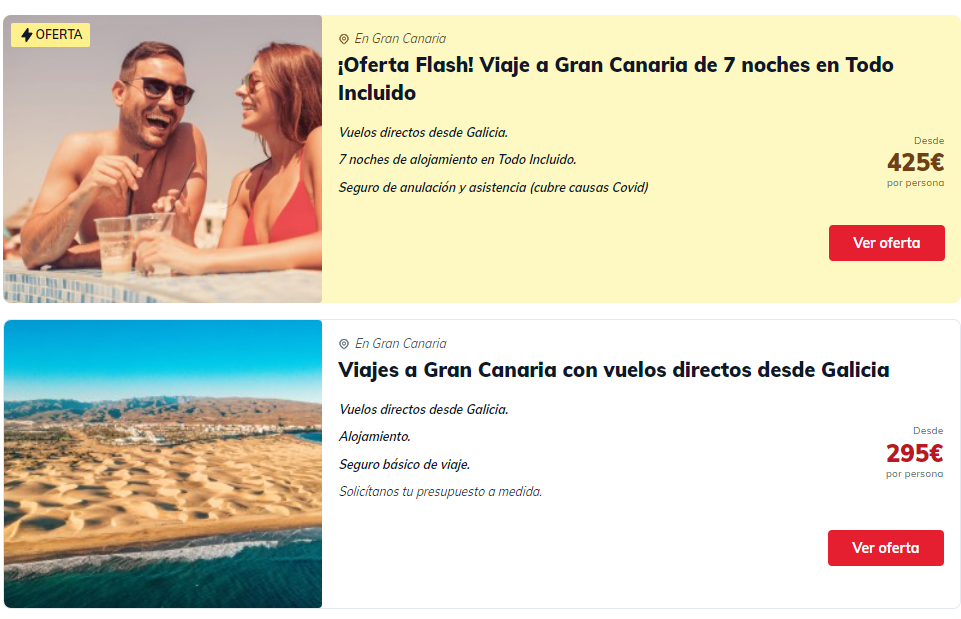The width and height of the screenshot is (961, 619).
Task: Click the location pin icon on second offer
Action: (344, 344)
